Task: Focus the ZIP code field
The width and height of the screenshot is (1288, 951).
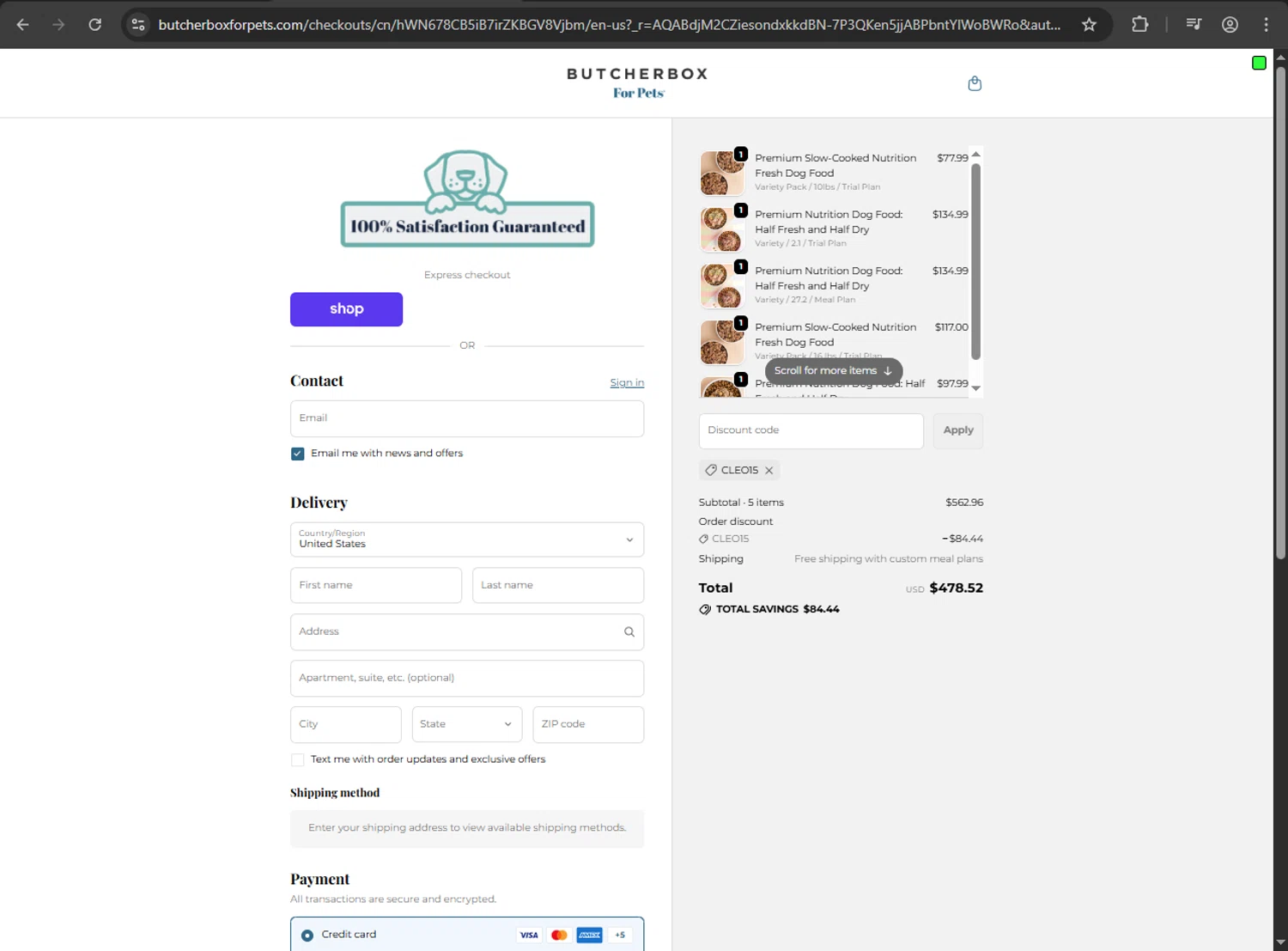Action: click(588, 724)
